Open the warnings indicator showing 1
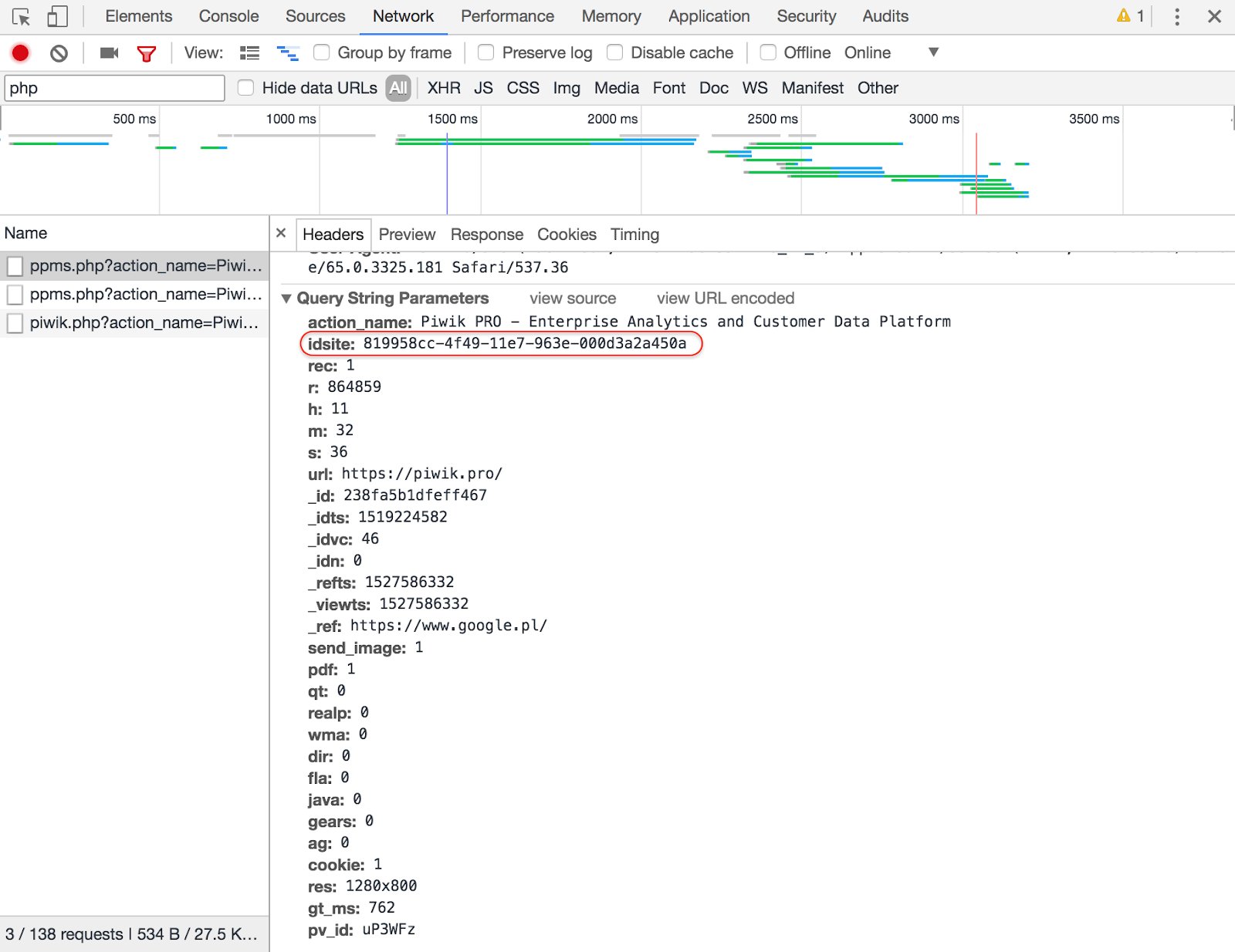Viewport: 1235px width, 952px height. pos(1130,15)
